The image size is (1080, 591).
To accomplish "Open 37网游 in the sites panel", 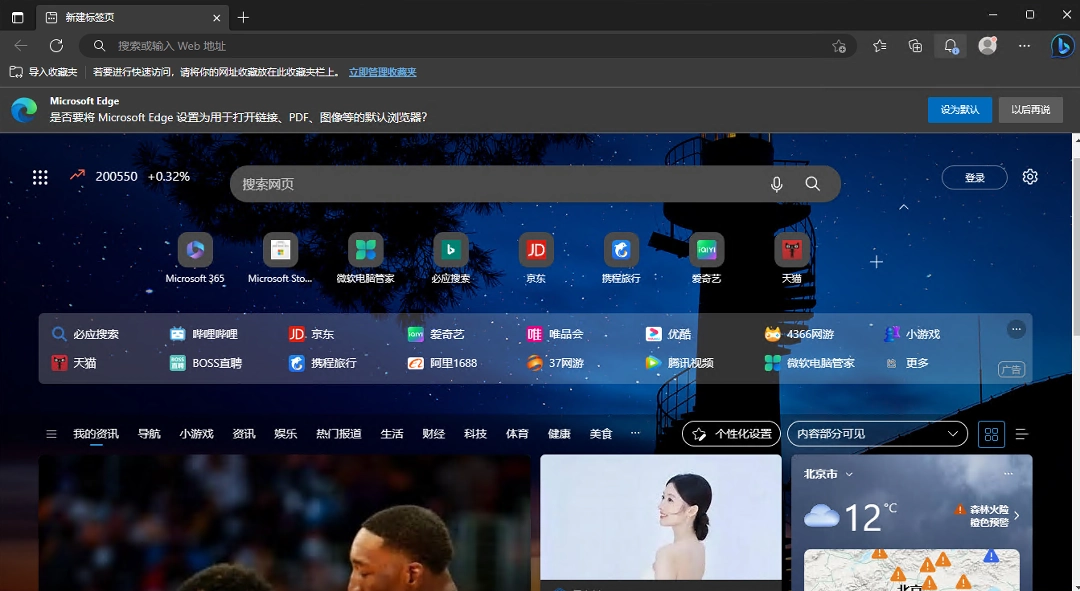I will coord(555,363).
